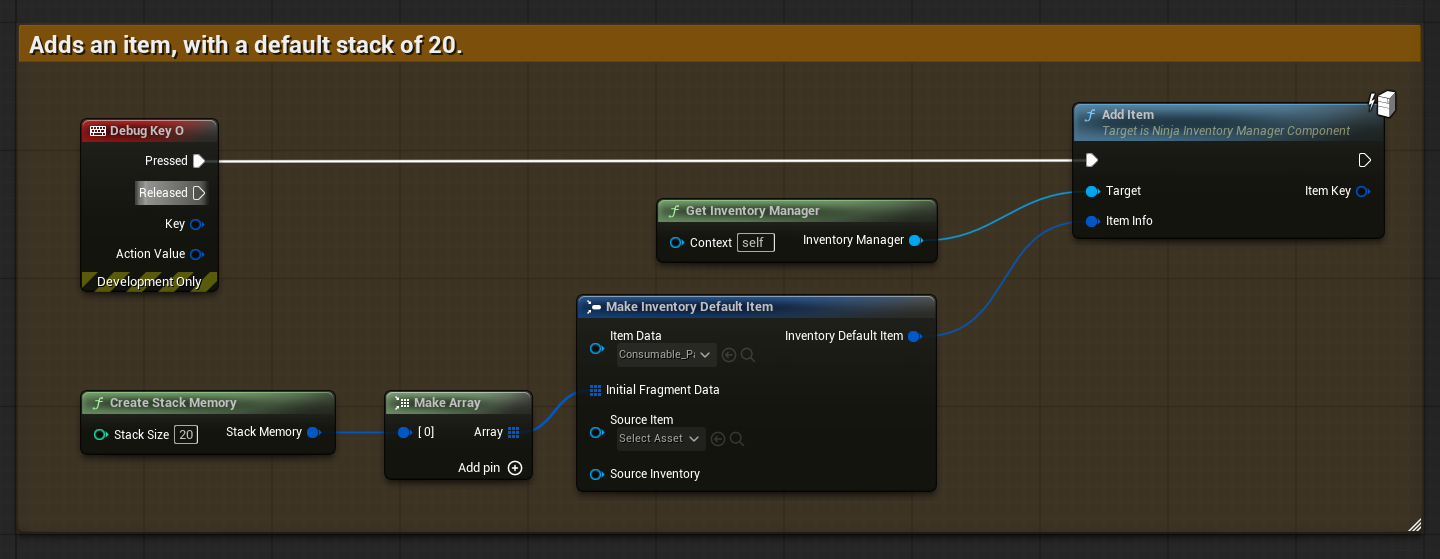Browse to Item Data asset with magnifier icon
The width and height of the screenshot is (1440, 559).
click(748, 355)
